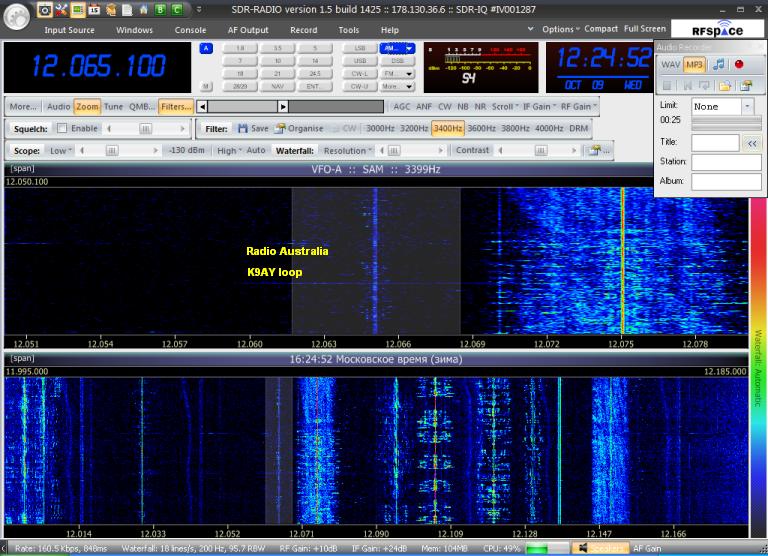768x556 pixels.
Task: Click the '<<' button next to Title
Action: pos(752,143)
